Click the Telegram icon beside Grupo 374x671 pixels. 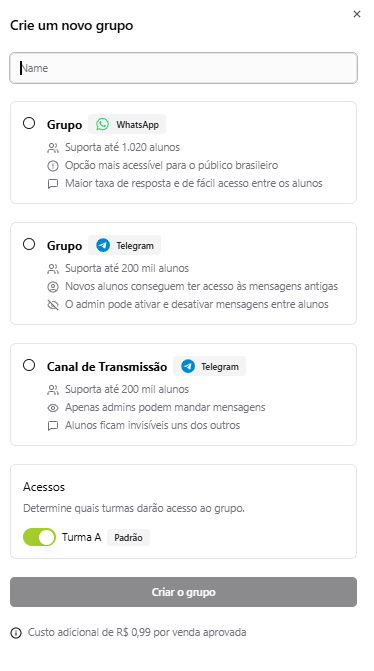coord(103,246)
